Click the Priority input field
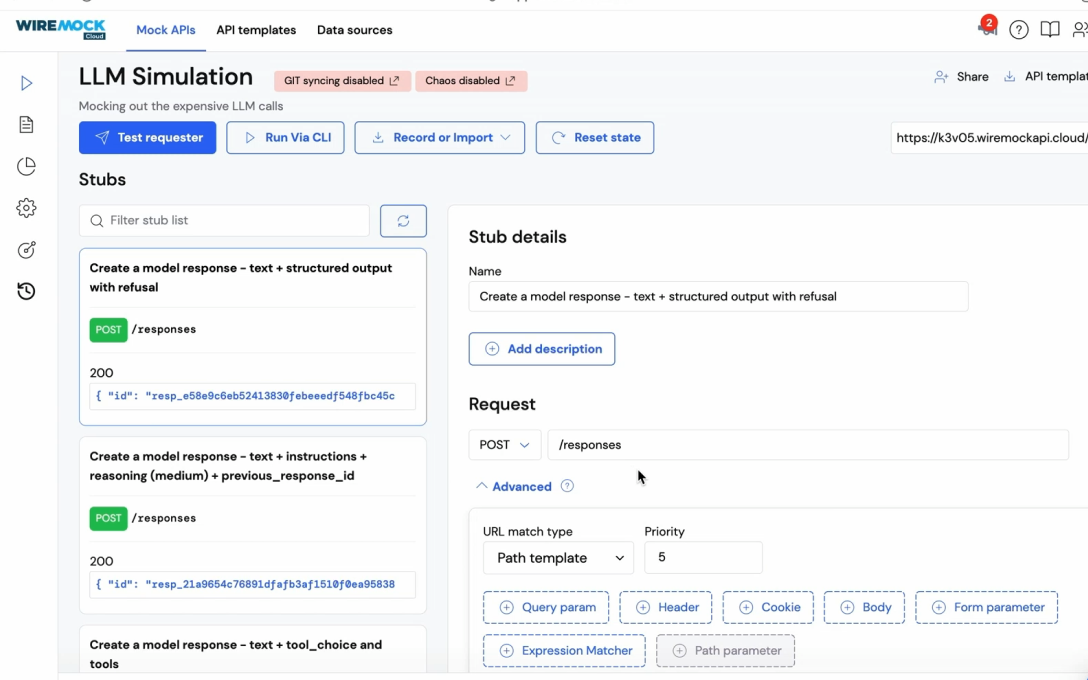Screen dimensions: 1088x680 click(x=704, y=557)
